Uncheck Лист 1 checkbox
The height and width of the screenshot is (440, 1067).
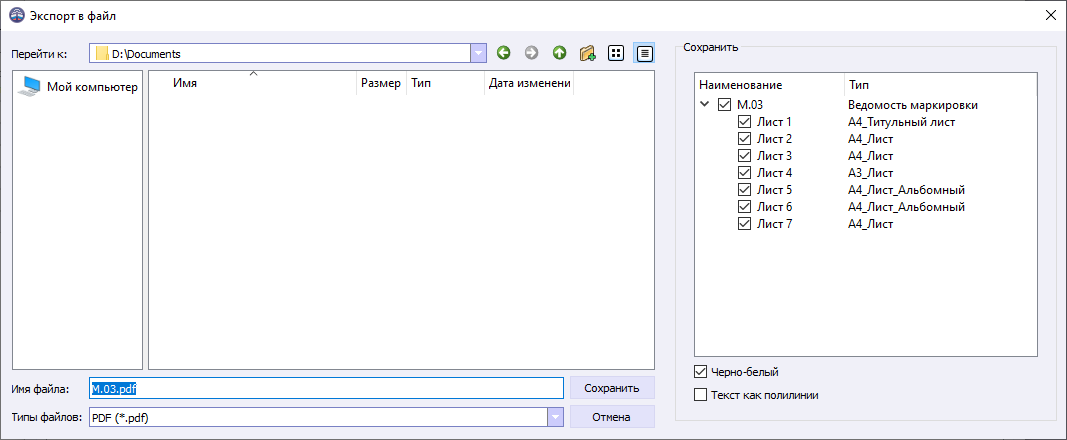[x=744, y=122]
